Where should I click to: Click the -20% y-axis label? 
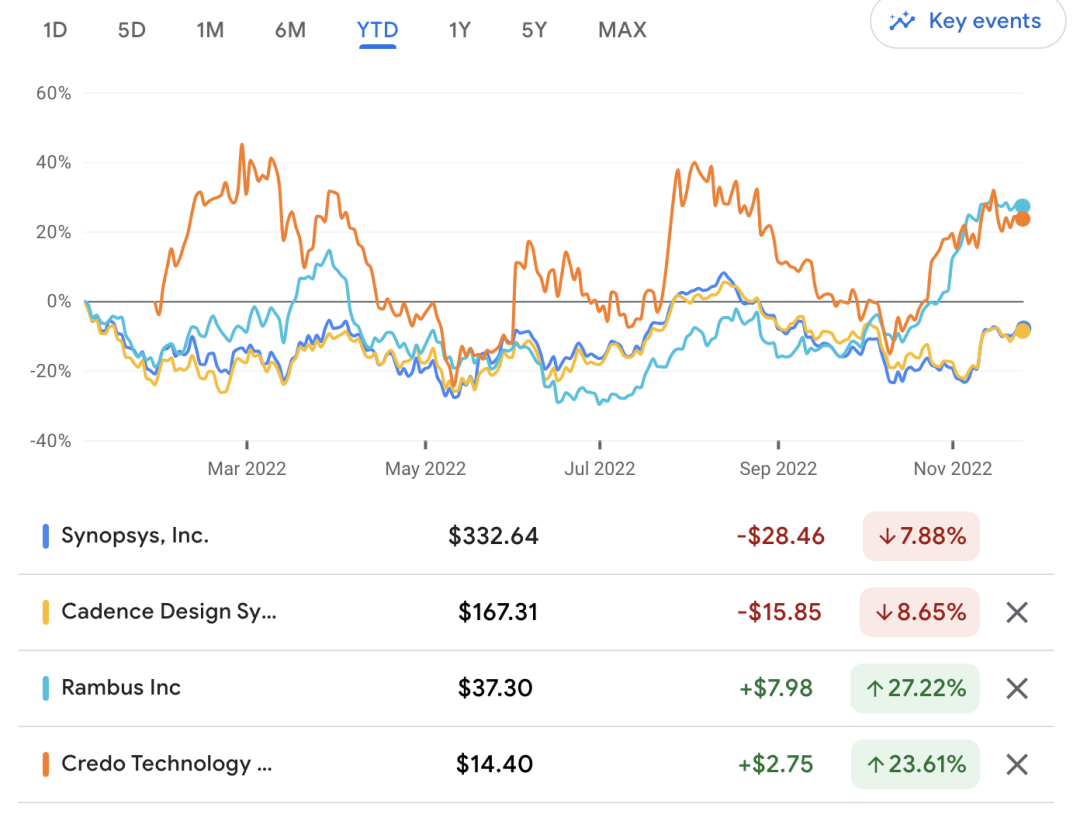[x=50, y=371]
